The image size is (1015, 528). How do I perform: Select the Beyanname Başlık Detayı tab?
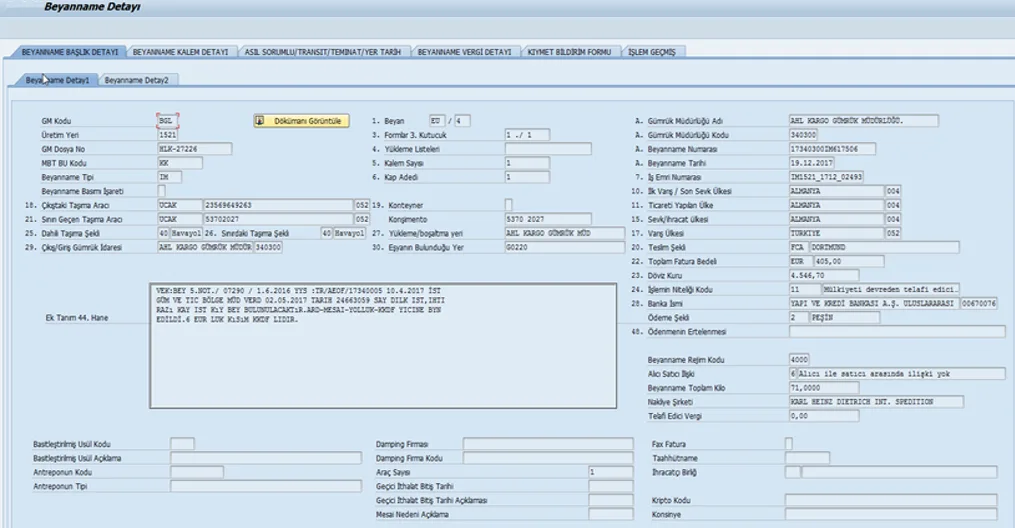70,52
